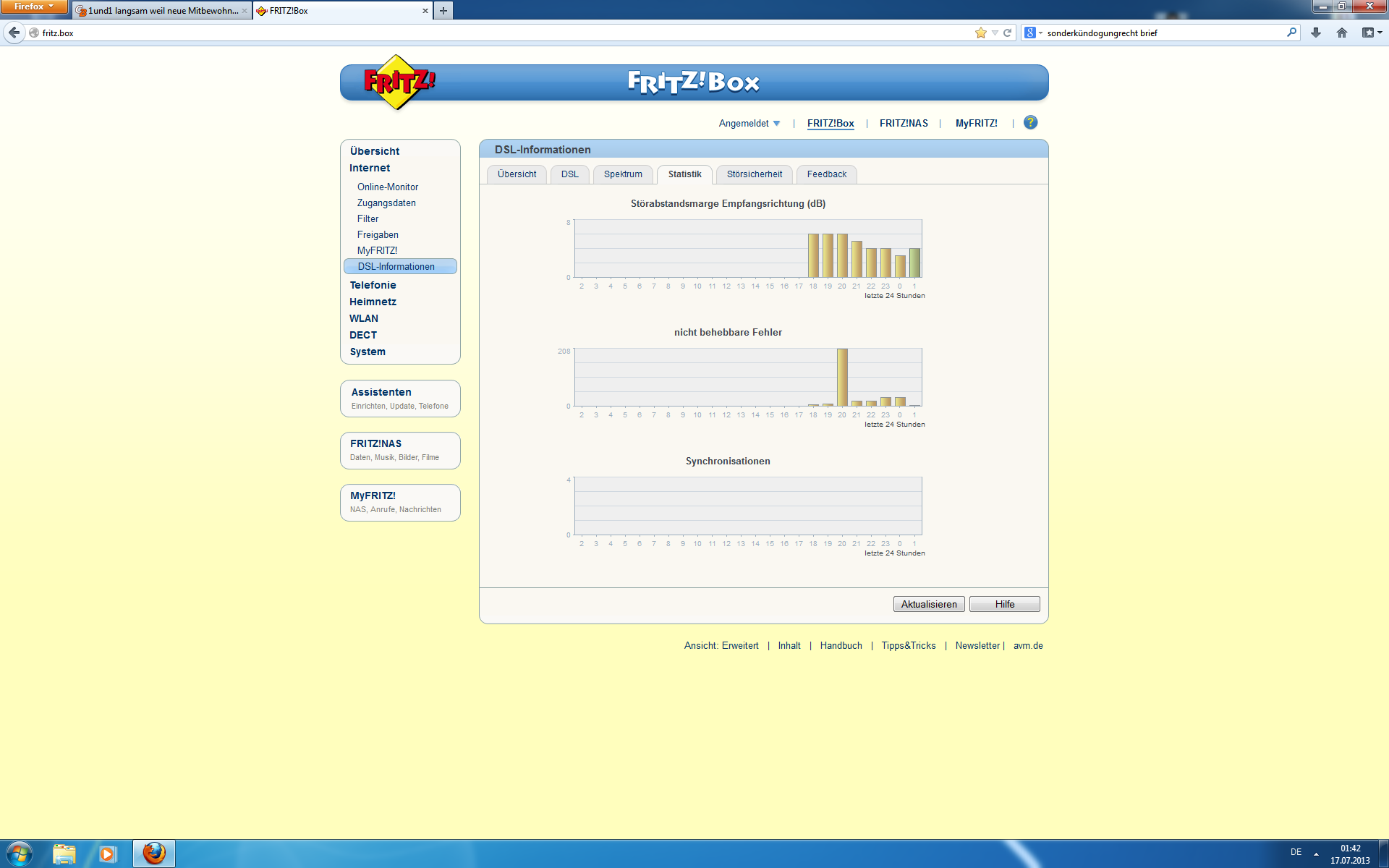This screenshot has height=868, width=1389.
Task: Click the blue help question mark icon
Action: pyautogui.click(x=1030, y=123)
